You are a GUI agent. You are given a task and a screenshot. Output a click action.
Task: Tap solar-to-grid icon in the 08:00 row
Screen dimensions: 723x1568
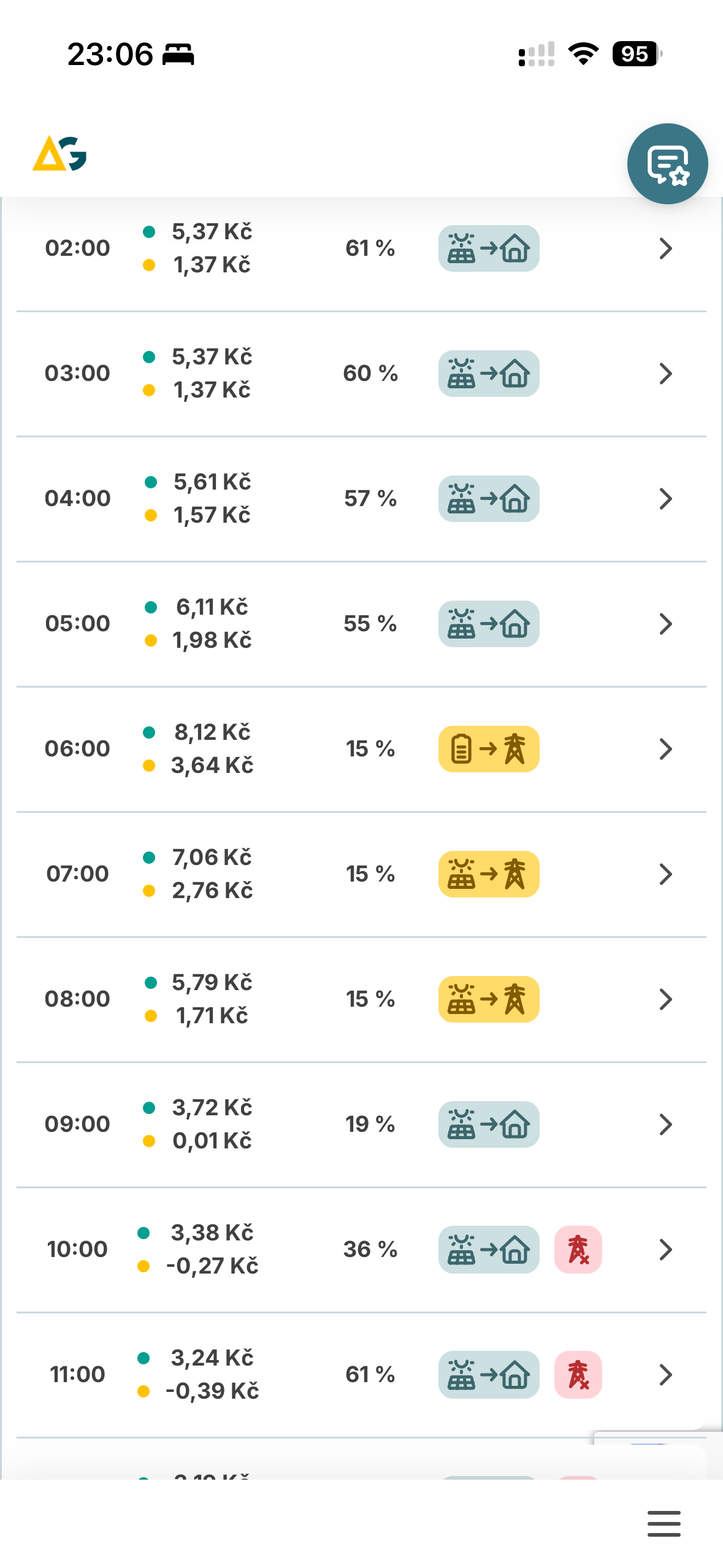click(x=489, y=999)
